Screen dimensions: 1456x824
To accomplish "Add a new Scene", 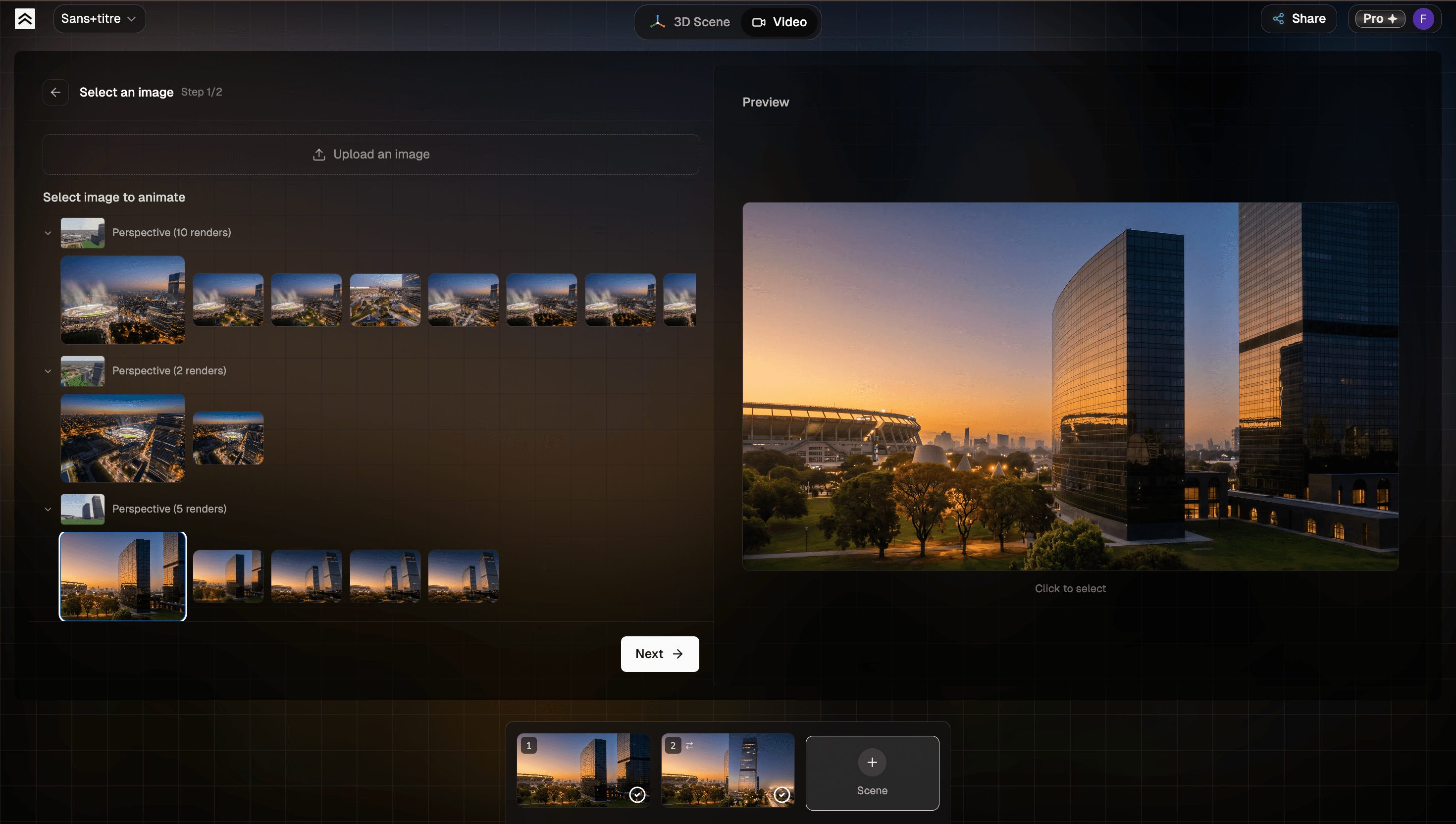I will 872,773.
